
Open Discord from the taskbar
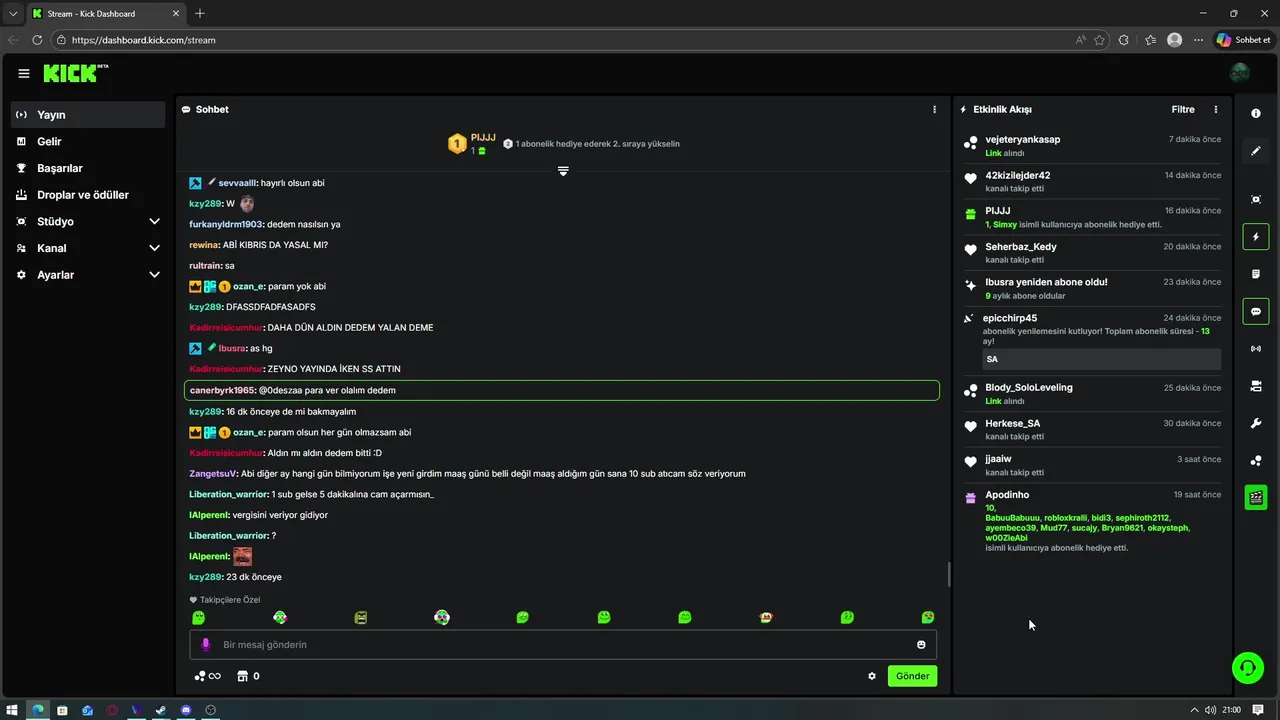pos(186,710)
